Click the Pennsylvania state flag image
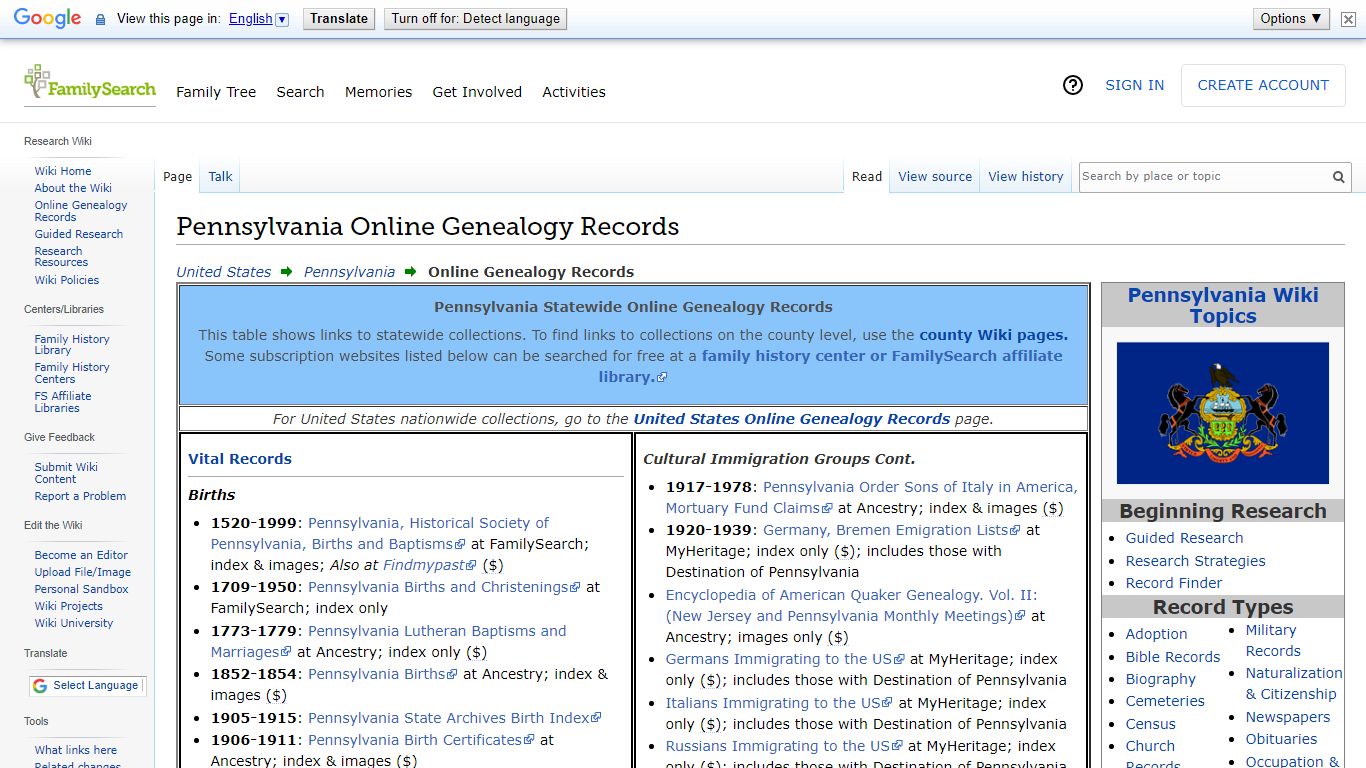This screenshot has height=768, width=1366. pos(1222,413)
